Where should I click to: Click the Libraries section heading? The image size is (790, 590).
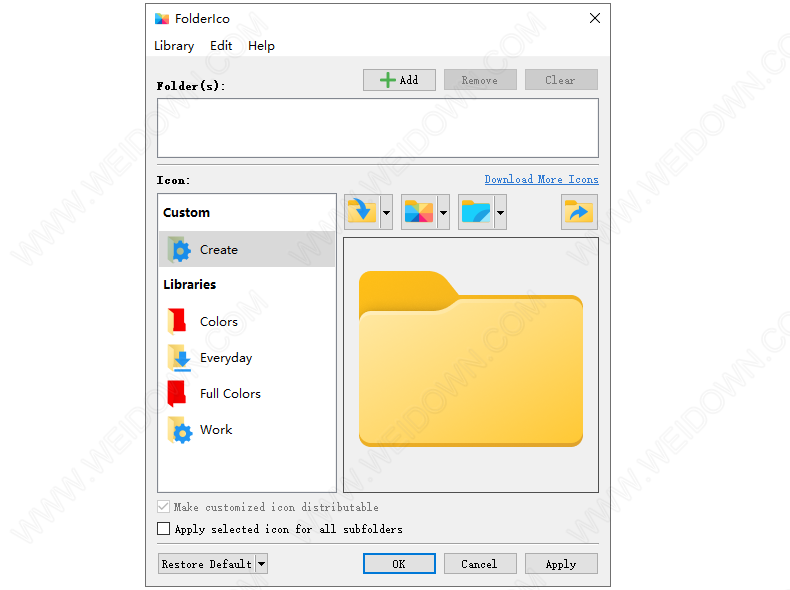click(190, 285)
